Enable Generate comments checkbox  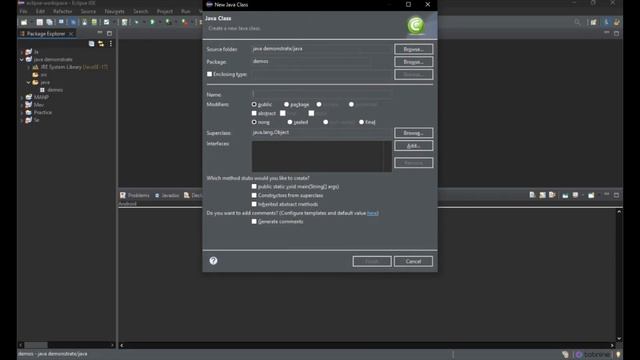coord(254,221)
